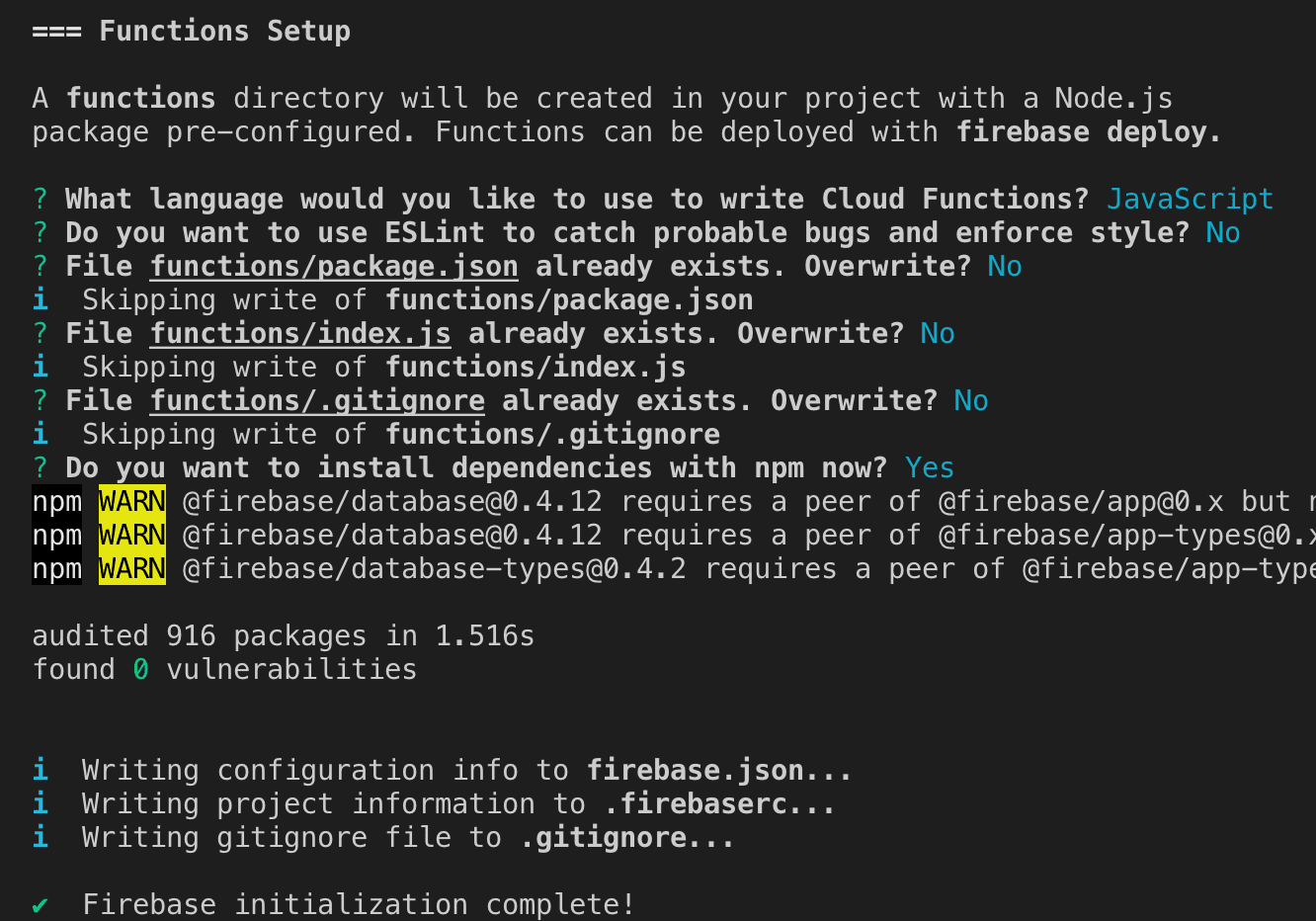Click the Yes answer for install dependencies
This screenshot has width=1316, height=921.
click(x=930, y=467)
